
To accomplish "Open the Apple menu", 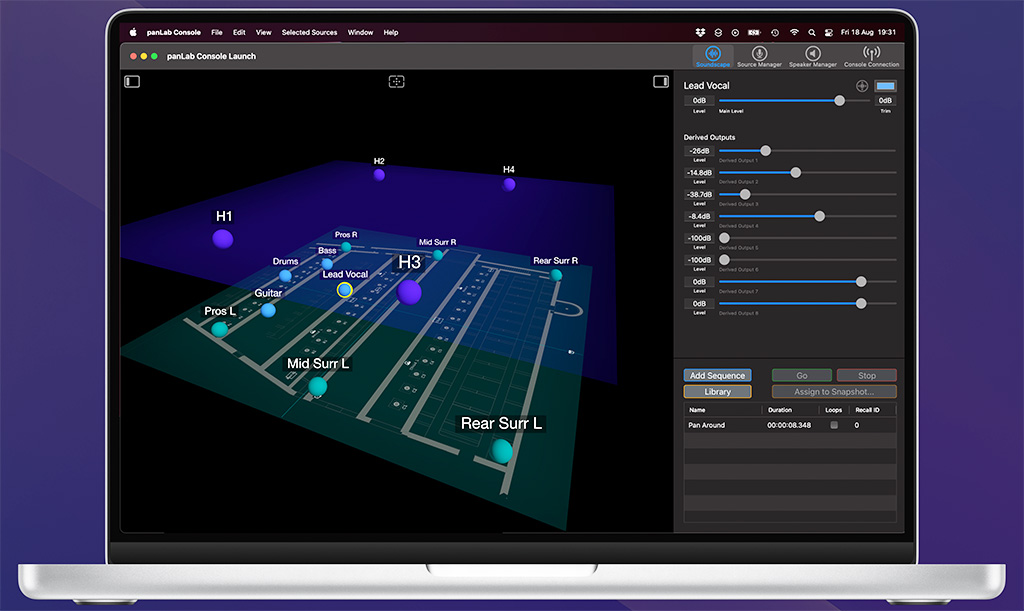I will pyautogui.click(x=133, y=32).
